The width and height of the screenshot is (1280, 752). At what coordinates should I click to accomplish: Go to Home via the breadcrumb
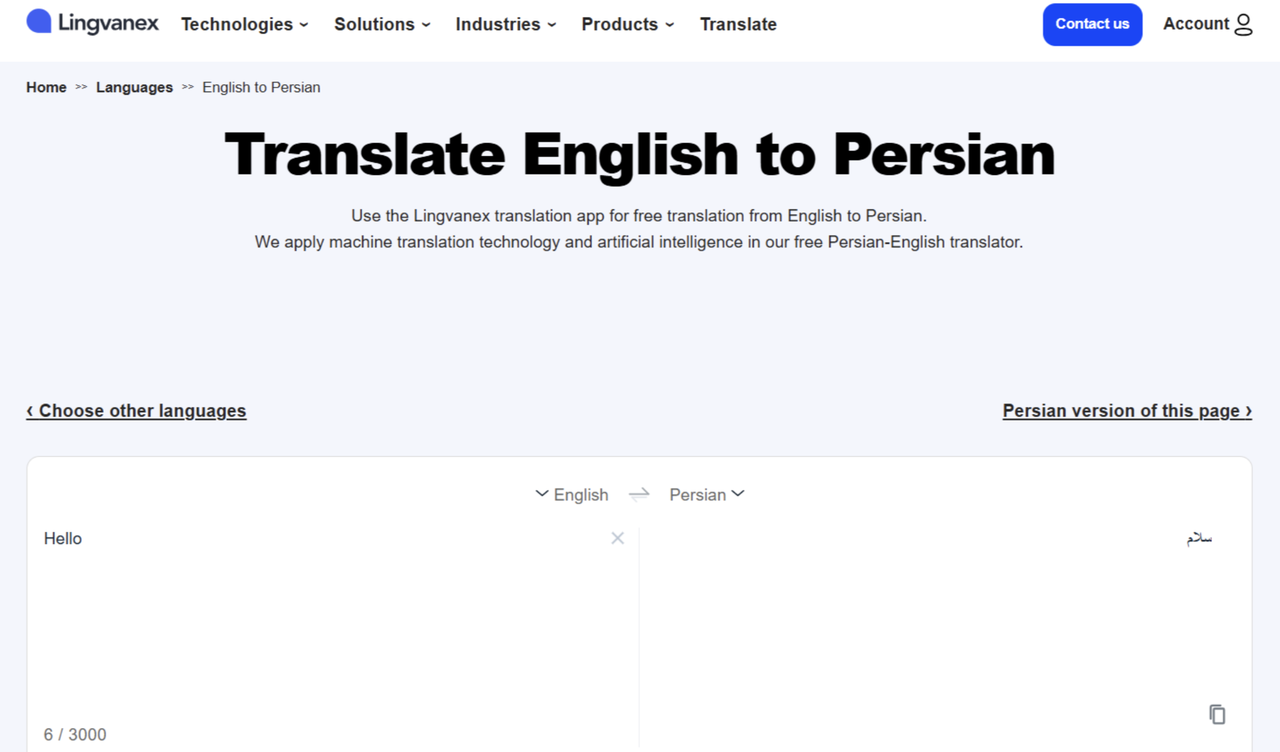(x=46, y=87)
